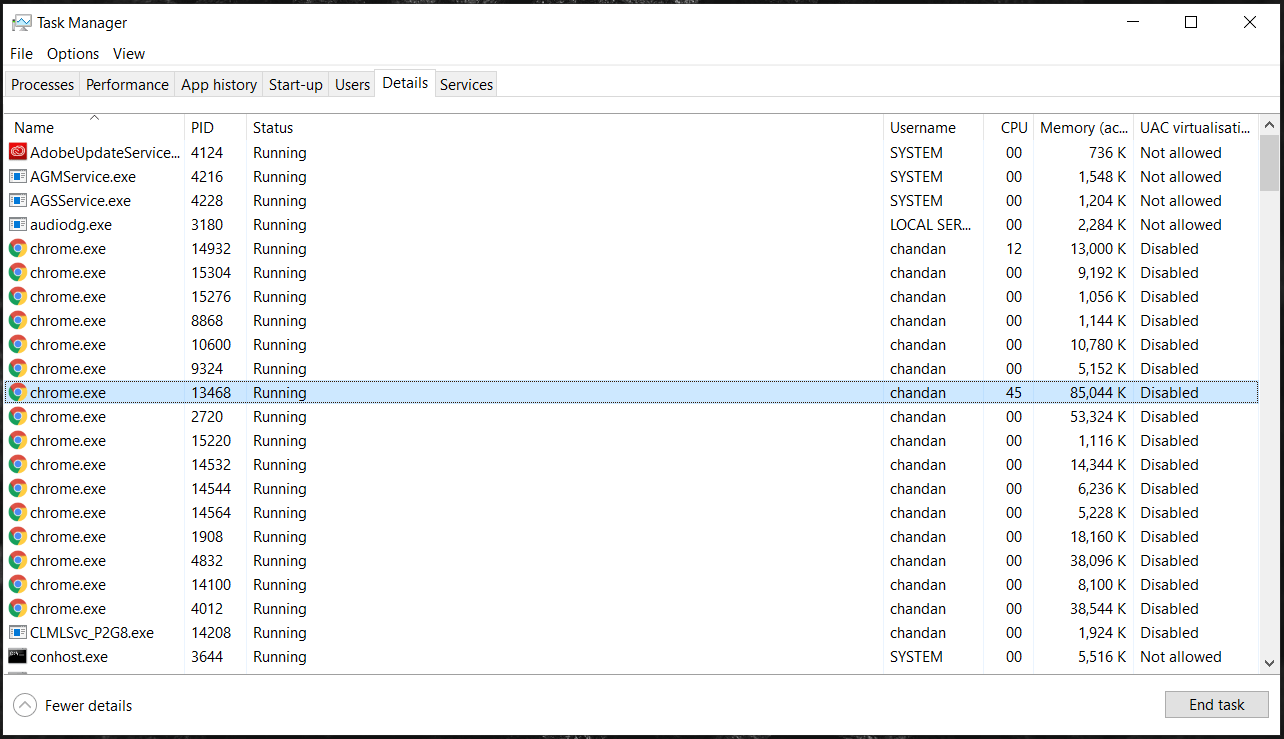
Task: Click the PID 14208 cell
Action: coord(211,633)
